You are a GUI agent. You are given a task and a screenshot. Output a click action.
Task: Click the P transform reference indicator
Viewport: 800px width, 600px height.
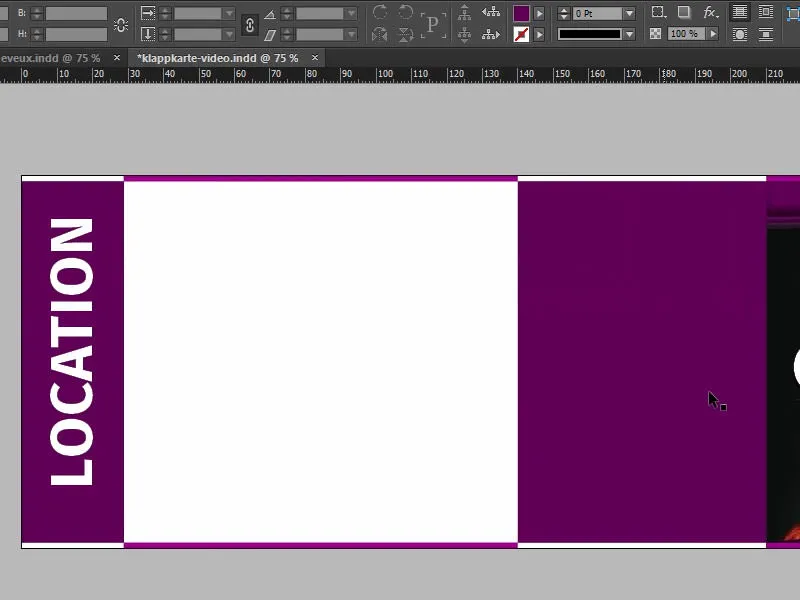433,24
